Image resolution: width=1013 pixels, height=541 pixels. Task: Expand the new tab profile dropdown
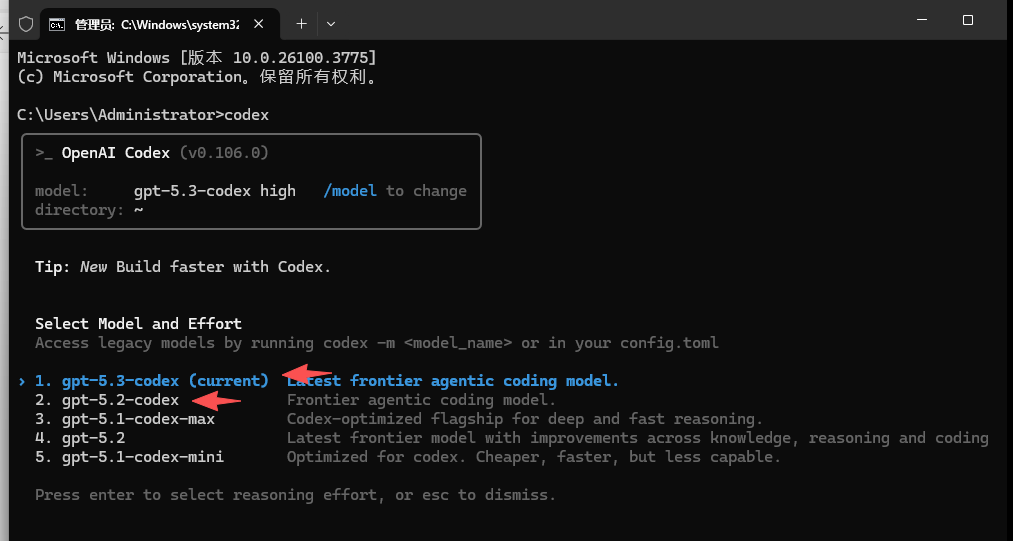331,23
